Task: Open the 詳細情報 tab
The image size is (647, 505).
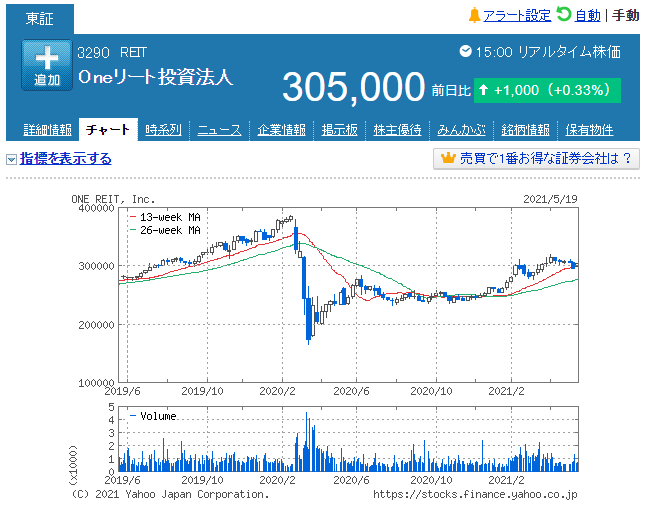Action: [x=47, y=130]
